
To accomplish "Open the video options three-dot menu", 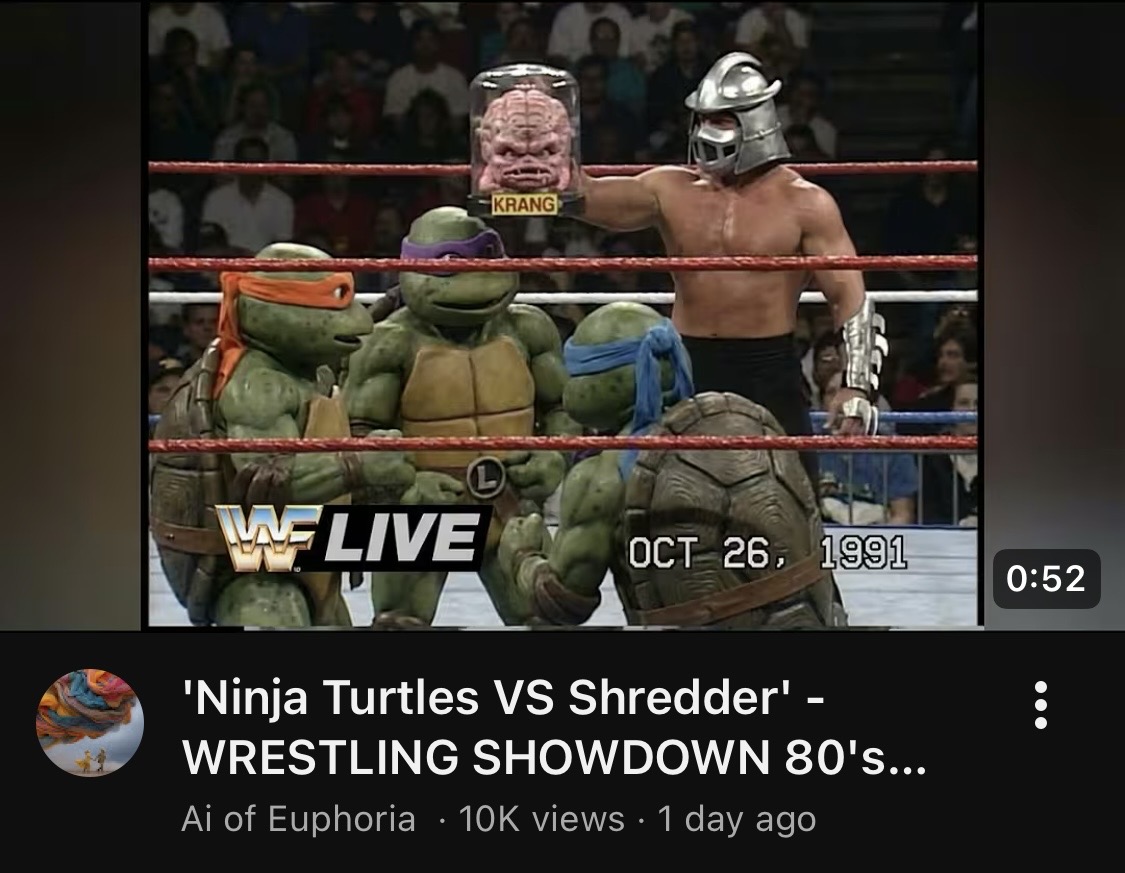I will pyautogui.click(x=1041, y=705).
